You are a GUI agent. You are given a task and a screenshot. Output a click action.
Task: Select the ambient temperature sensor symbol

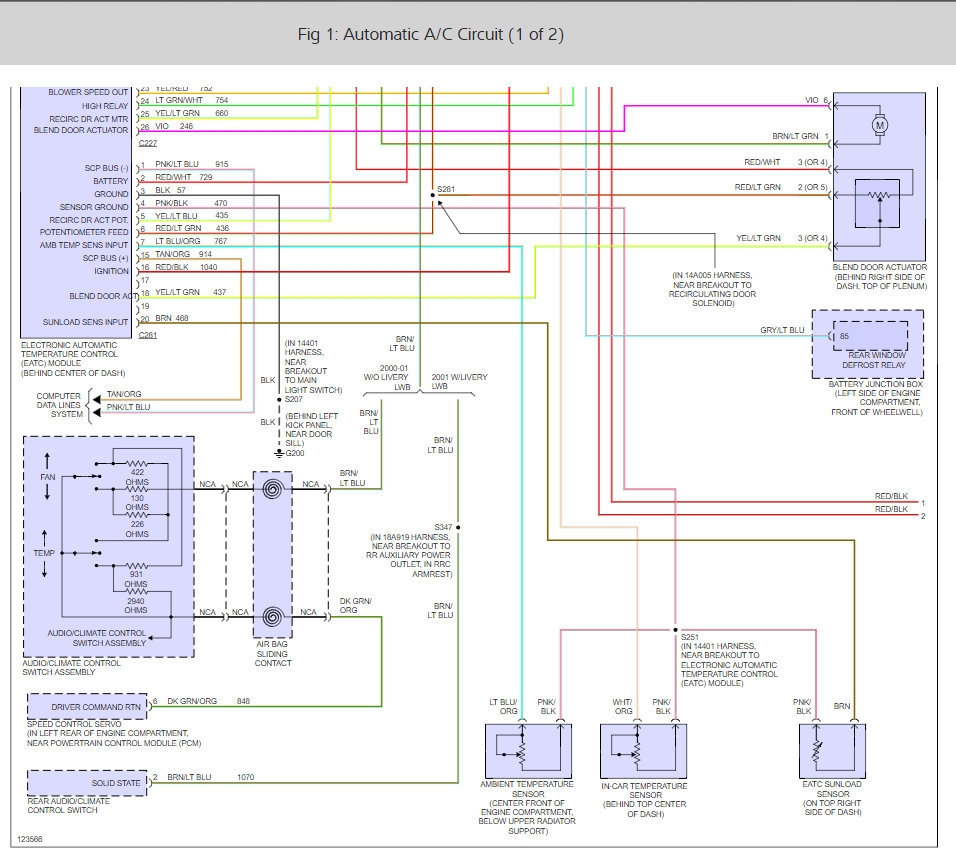click(529, 751)
